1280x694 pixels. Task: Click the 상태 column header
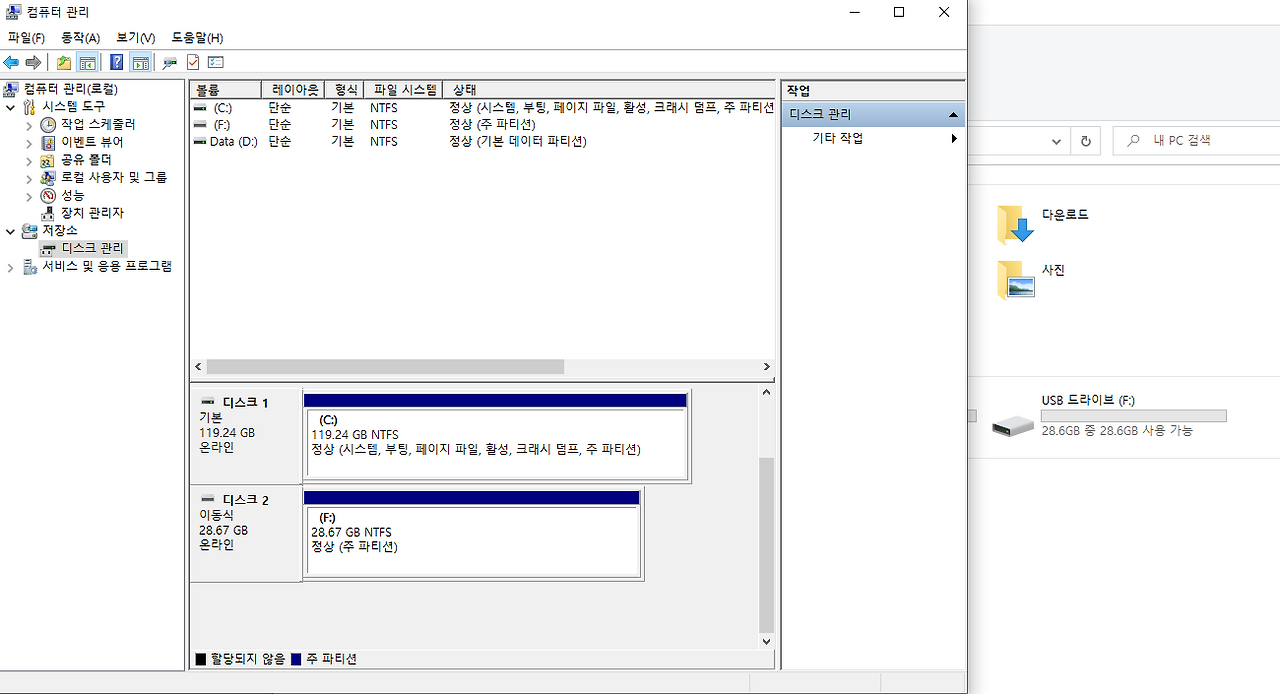click(608, 90)
